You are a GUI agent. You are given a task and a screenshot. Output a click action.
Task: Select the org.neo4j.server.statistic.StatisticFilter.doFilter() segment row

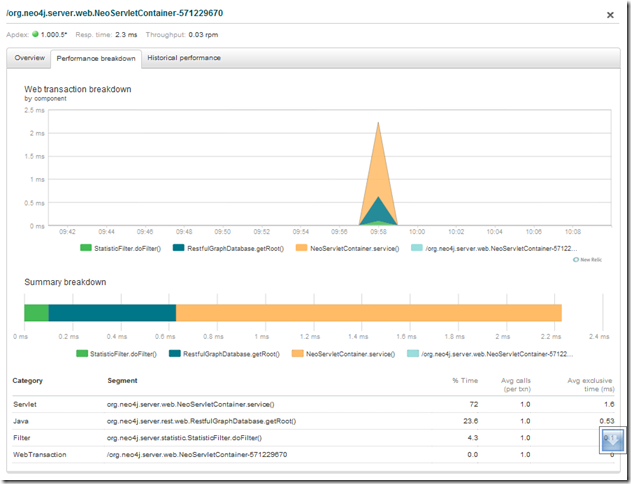click(x=186, y=438)
